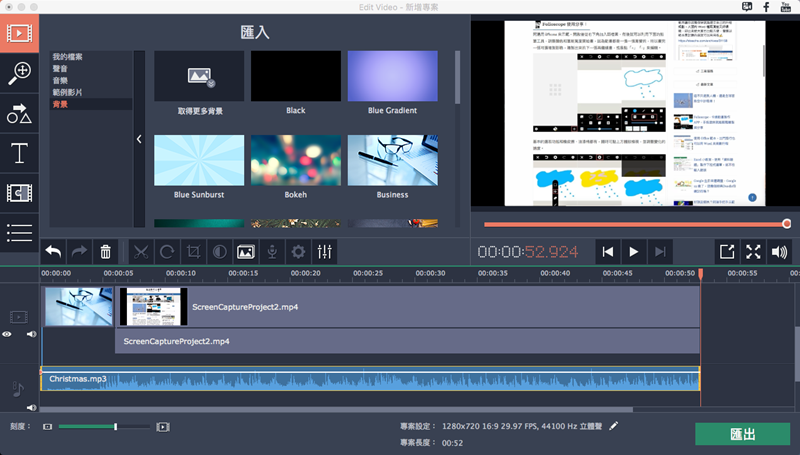Mute the video track speaker icon
This screenshot has height=455, width=800.
pos(31,335)
